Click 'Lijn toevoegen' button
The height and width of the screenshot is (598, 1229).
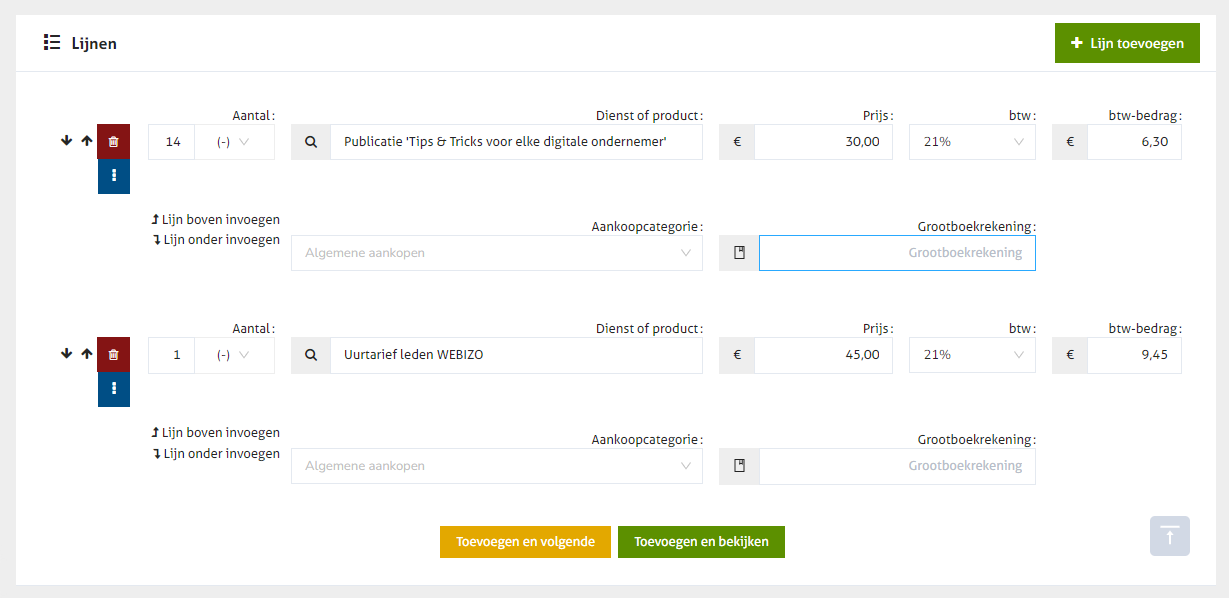[1126, 43]
